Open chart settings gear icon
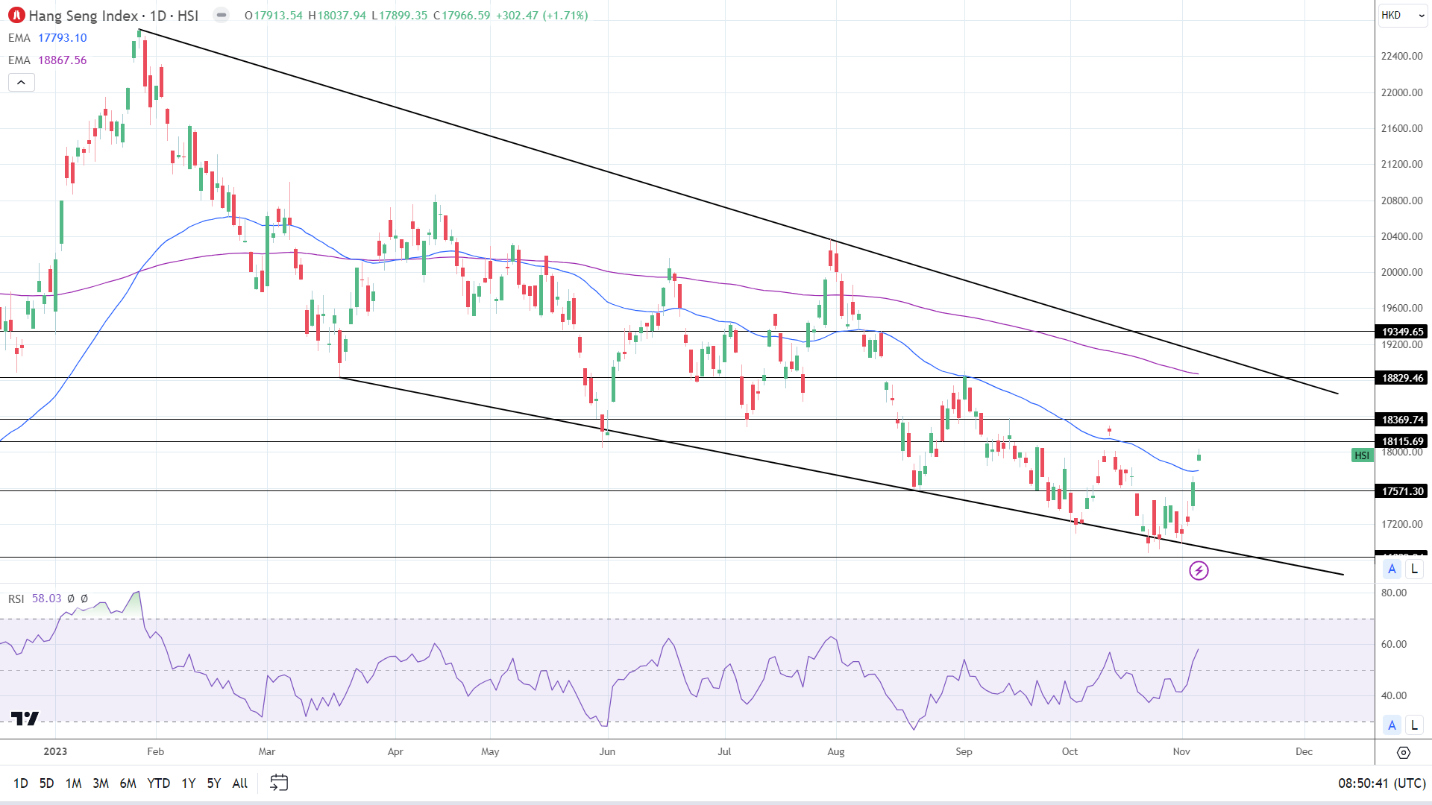Viewport: 1432px width, 805px height. point(1403,752)
